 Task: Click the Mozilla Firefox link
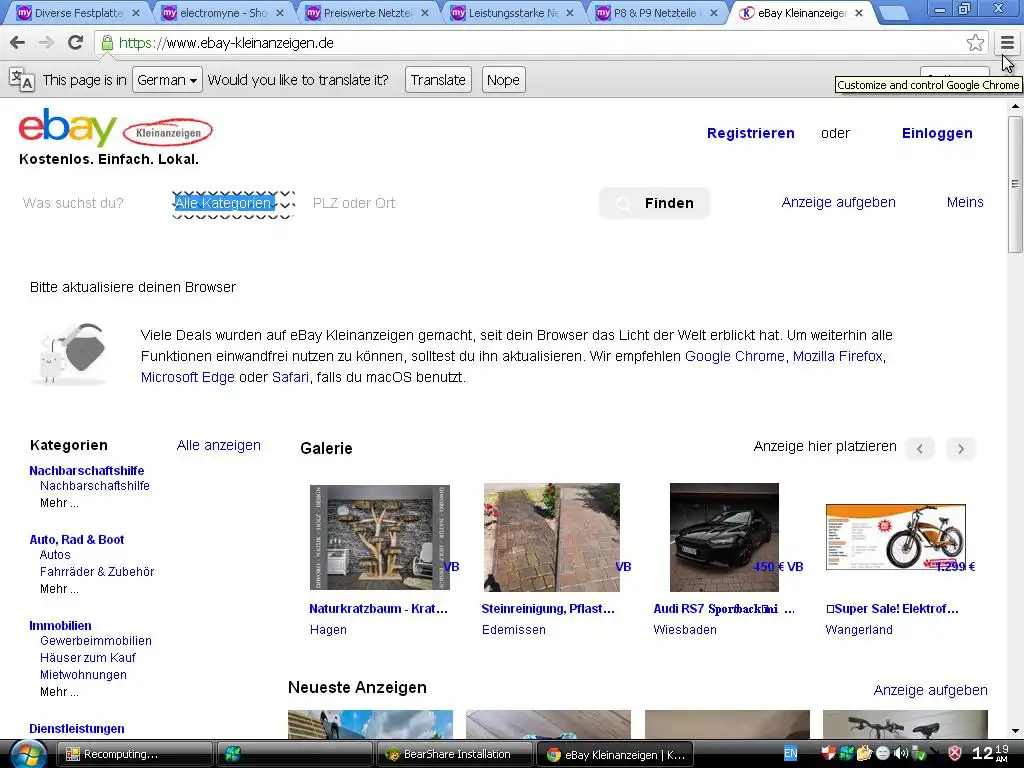coord(838,356)
